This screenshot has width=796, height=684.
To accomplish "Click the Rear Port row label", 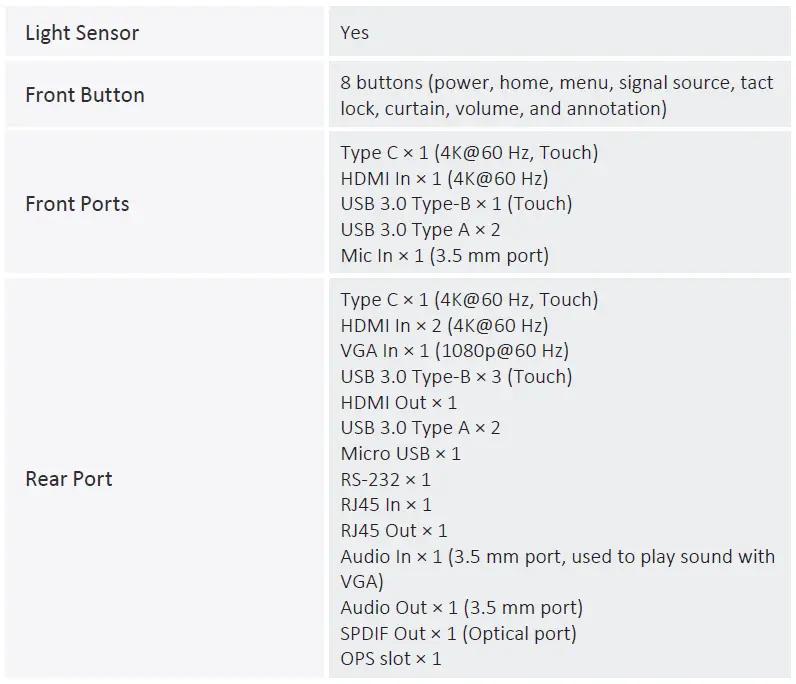I will coord(69,479).
